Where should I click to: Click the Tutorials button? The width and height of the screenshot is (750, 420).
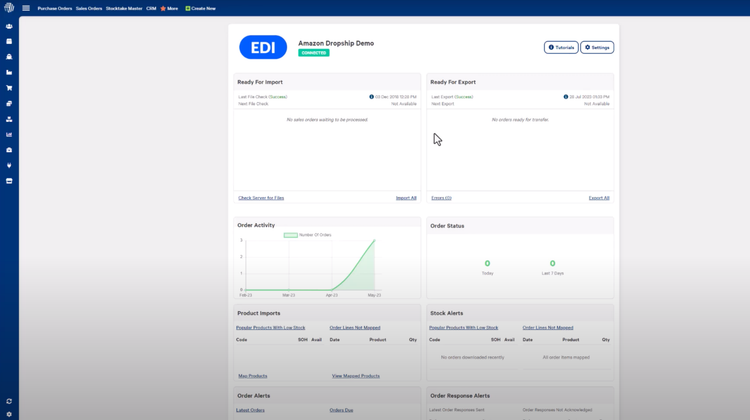[561, 47]
